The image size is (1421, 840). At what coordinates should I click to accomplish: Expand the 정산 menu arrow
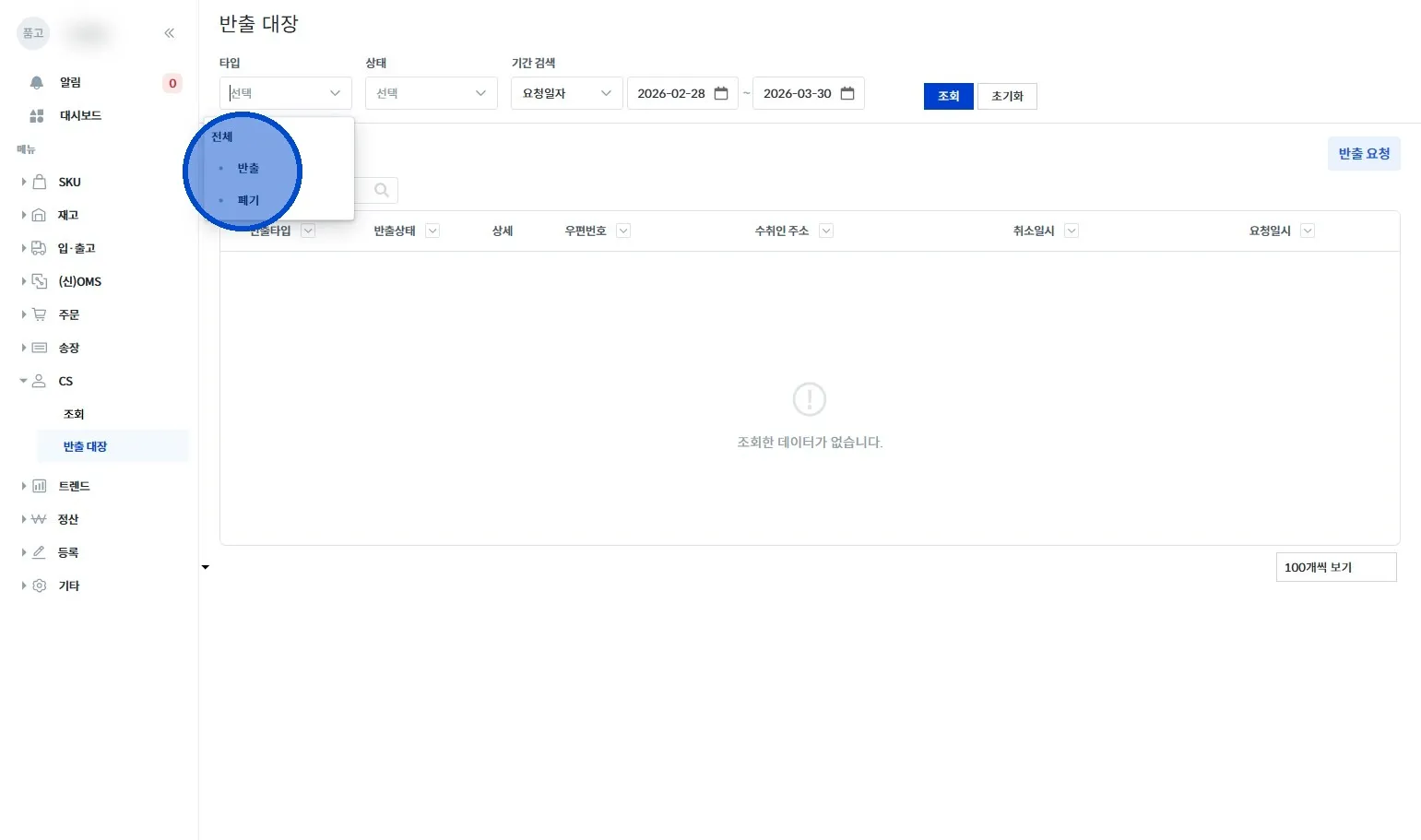coord(23,519)
